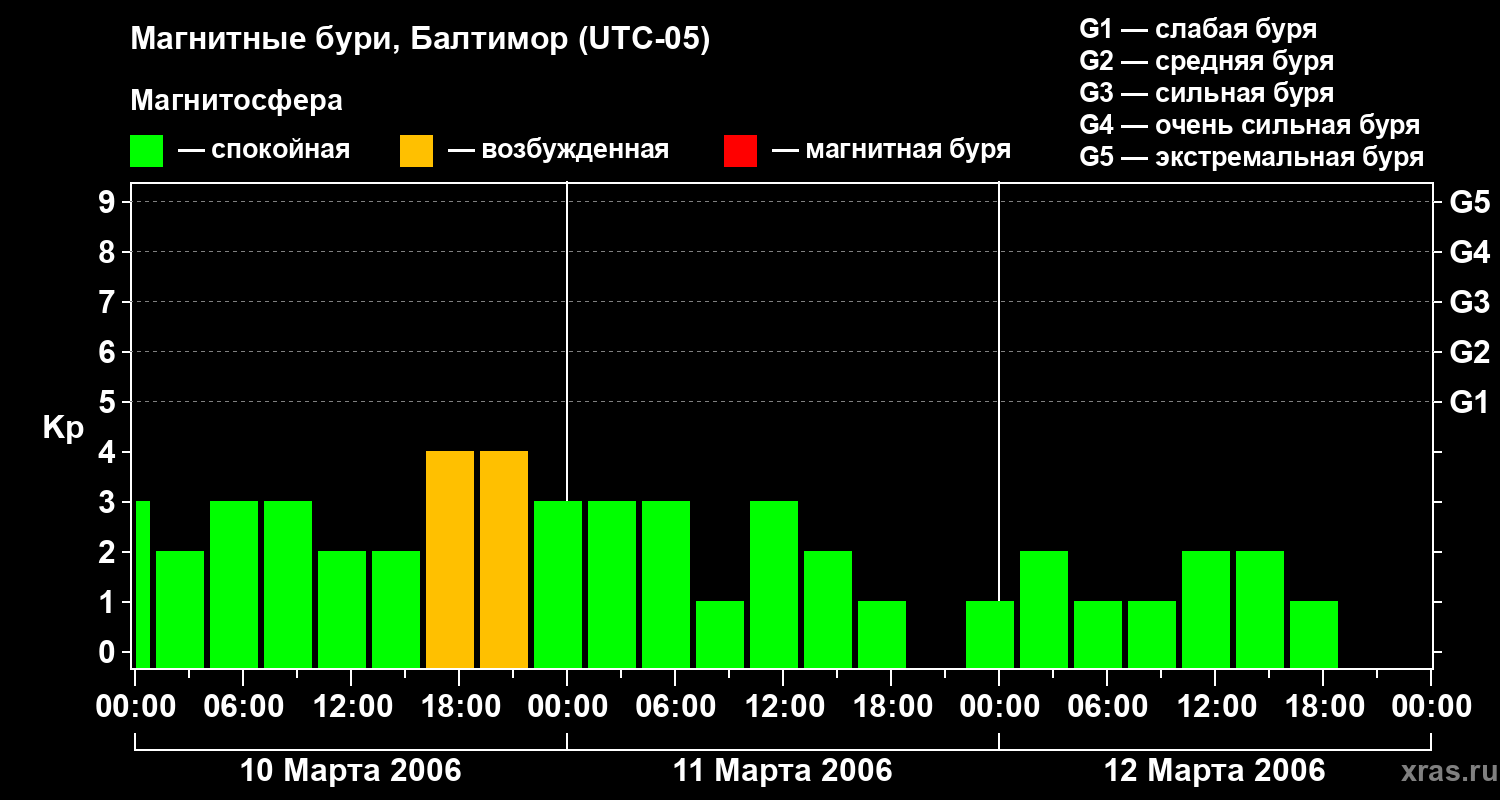Screen dimensions: 1500x800
Task: Click the orange 'возбужденная' legend swatch
Action: point(417,151)
